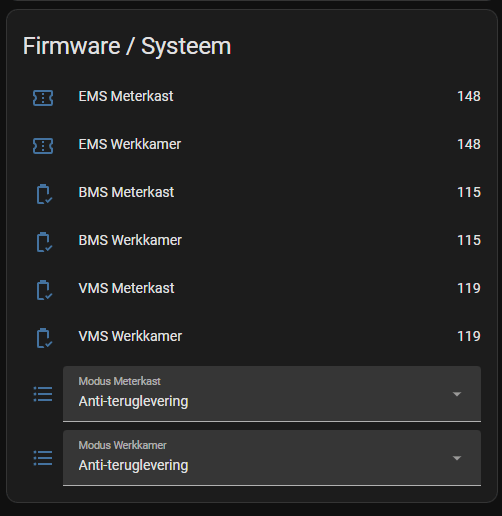Click the value 115 of BMS Meterkast
Viewport: 502px width, 516px height.
469,193
